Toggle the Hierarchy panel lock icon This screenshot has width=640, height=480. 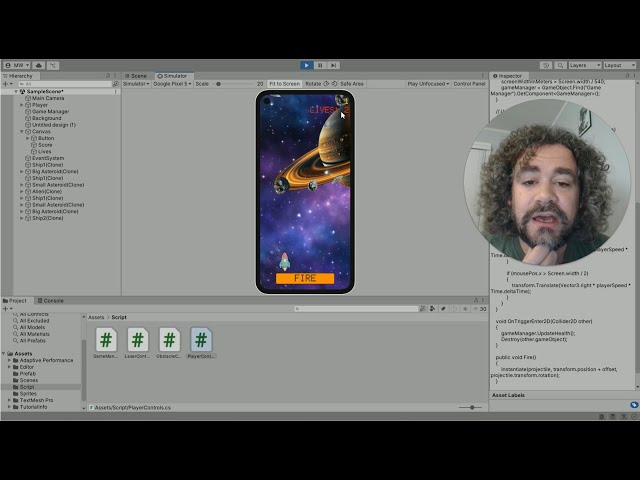click(x=108, y=76)
